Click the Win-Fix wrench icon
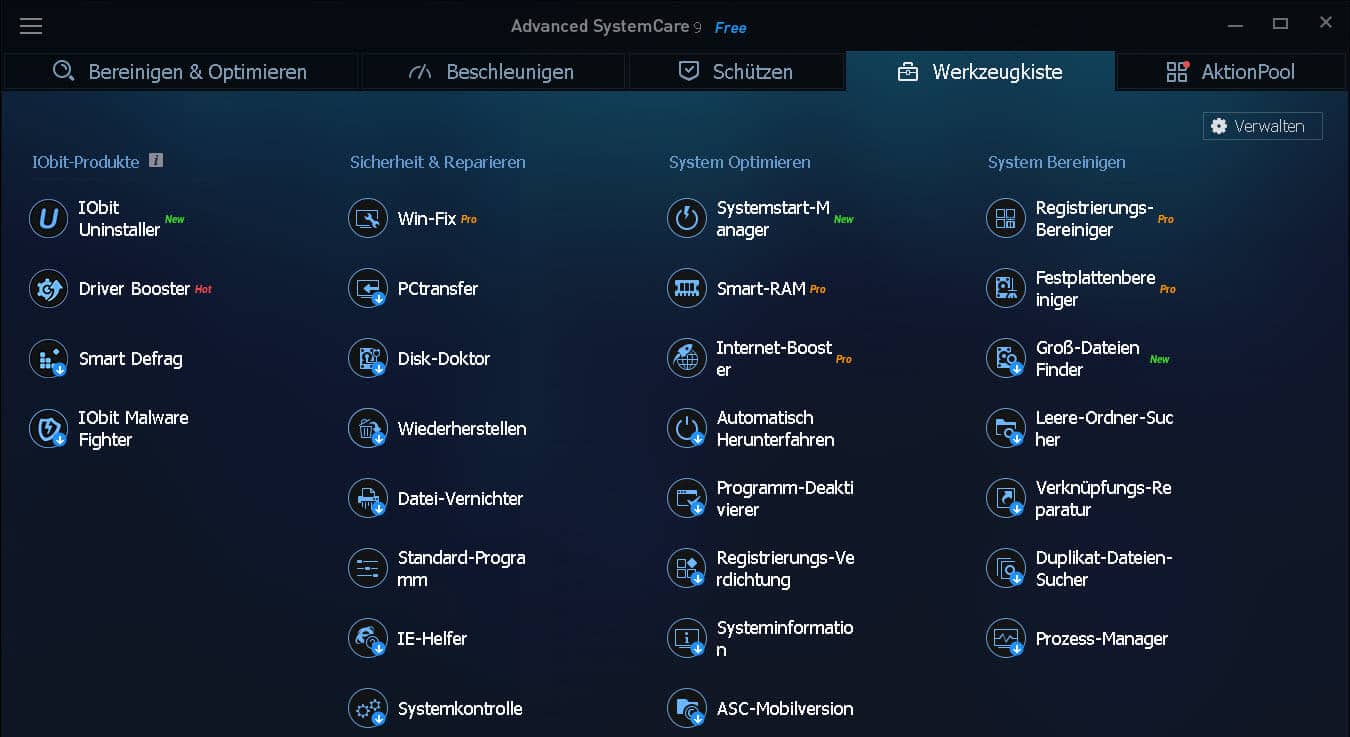 367,218
